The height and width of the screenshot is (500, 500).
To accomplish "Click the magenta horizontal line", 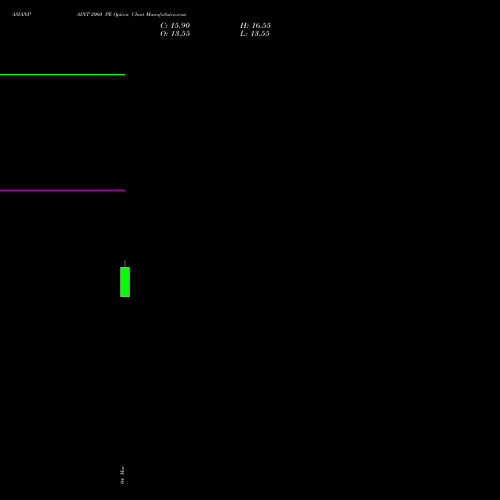I will [x=62, y=190].
